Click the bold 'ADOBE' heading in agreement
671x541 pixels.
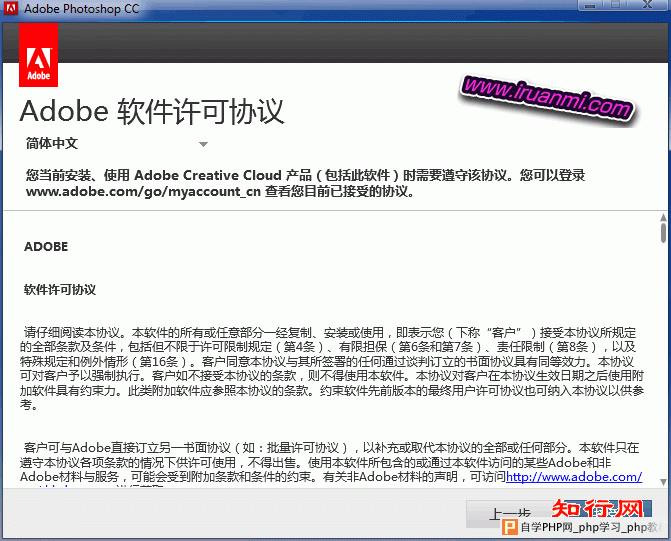(x=46, y=247)
